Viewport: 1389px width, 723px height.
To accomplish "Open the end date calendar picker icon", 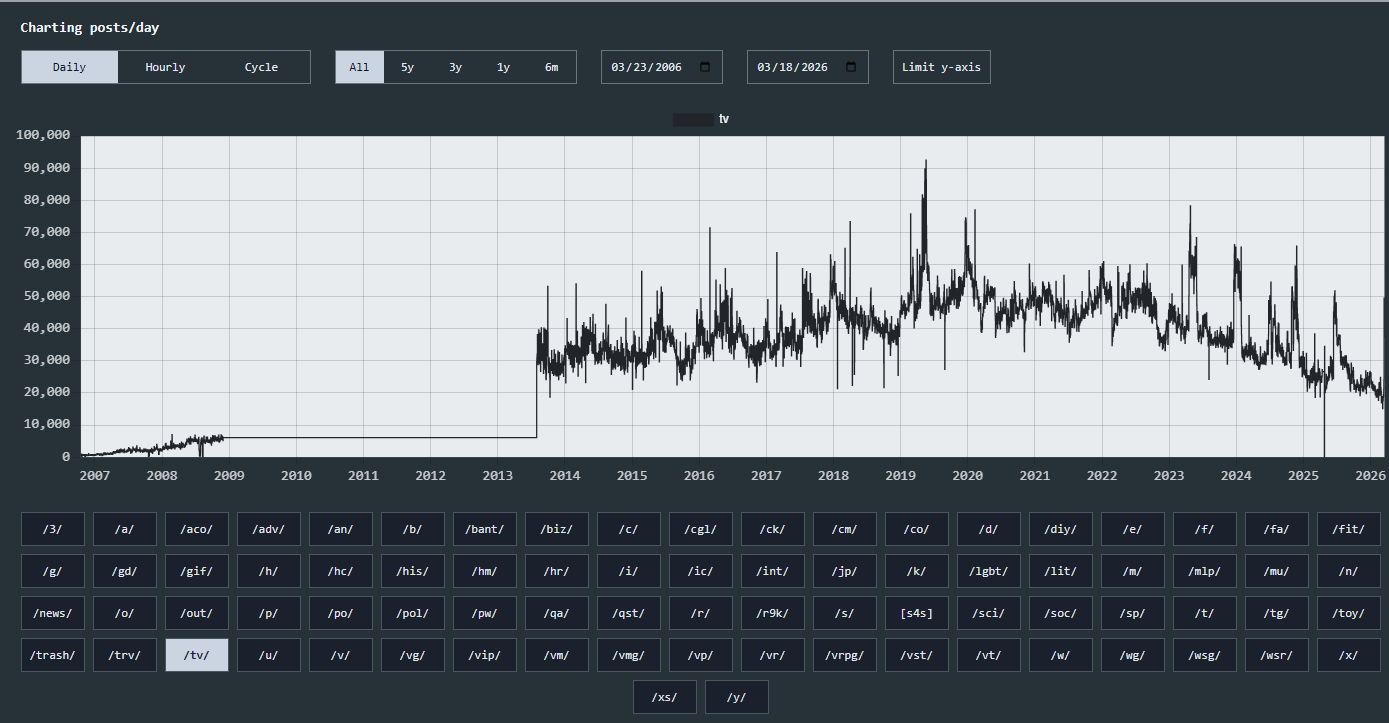I will [x=851, y=67].
